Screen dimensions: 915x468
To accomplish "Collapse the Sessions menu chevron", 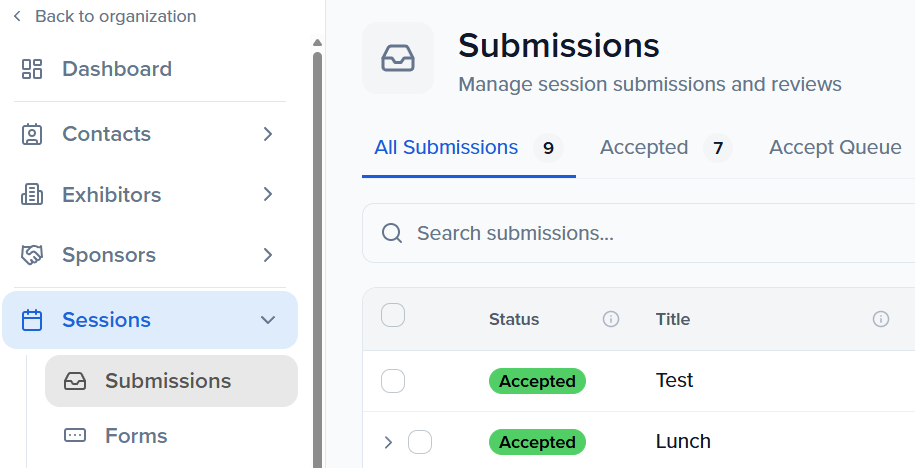I will 268,320.
